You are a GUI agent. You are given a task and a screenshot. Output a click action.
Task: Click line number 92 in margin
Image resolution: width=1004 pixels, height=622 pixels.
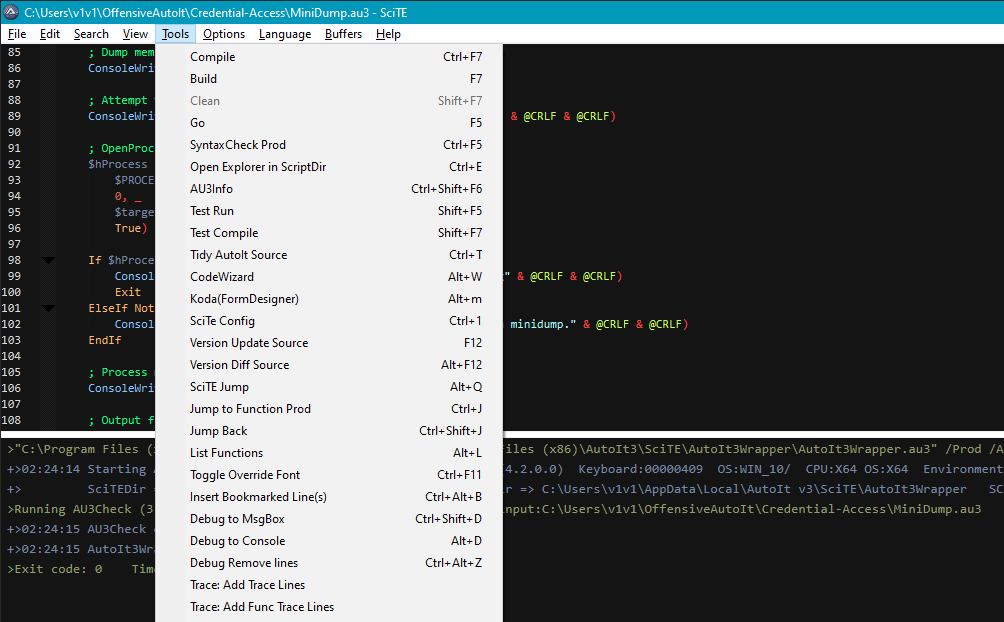[14, 164]
